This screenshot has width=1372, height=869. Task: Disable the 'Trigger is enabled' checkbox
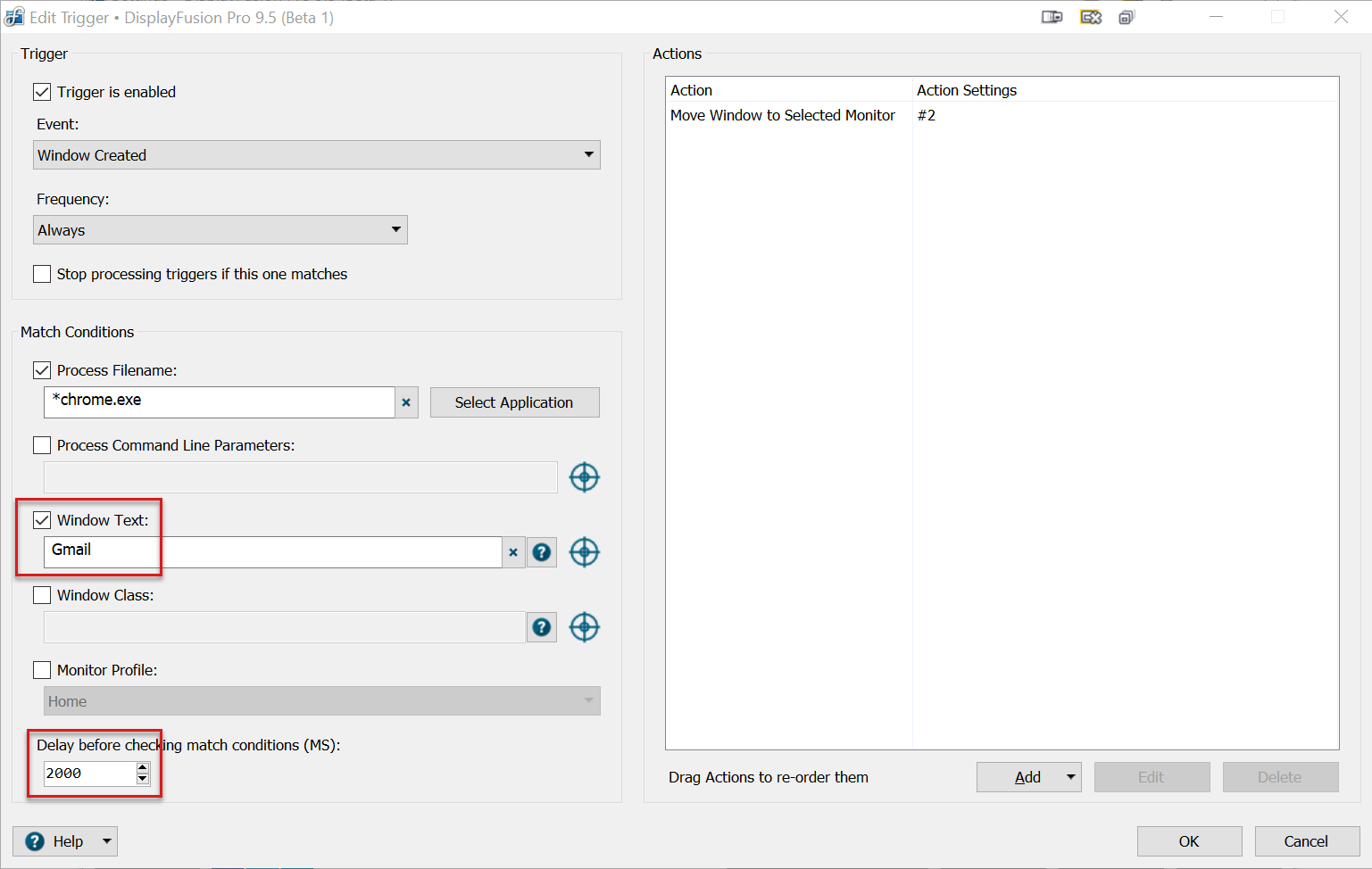coord(42,92)
